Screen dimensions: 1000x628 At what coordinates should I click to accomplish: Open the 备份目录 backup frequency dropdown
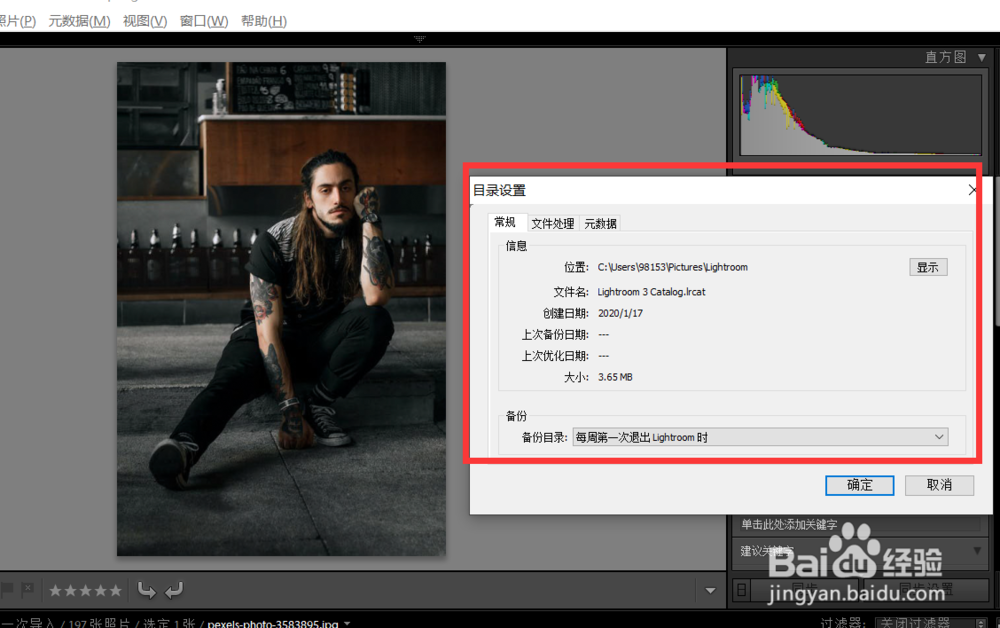pyautogui.click(x=938, y=437)
